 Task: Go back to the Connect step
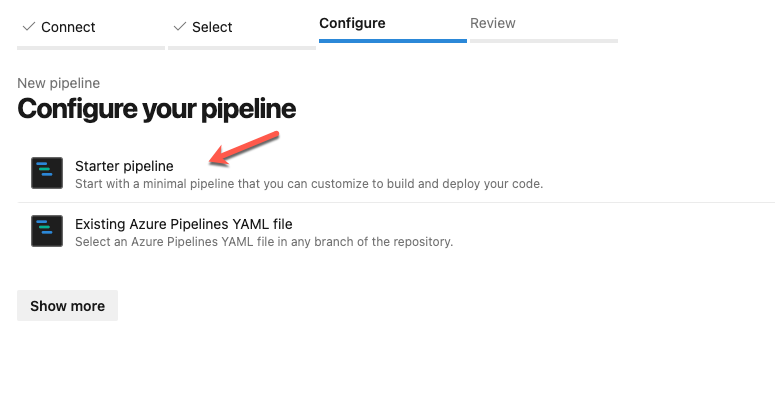tap(91, 27)
